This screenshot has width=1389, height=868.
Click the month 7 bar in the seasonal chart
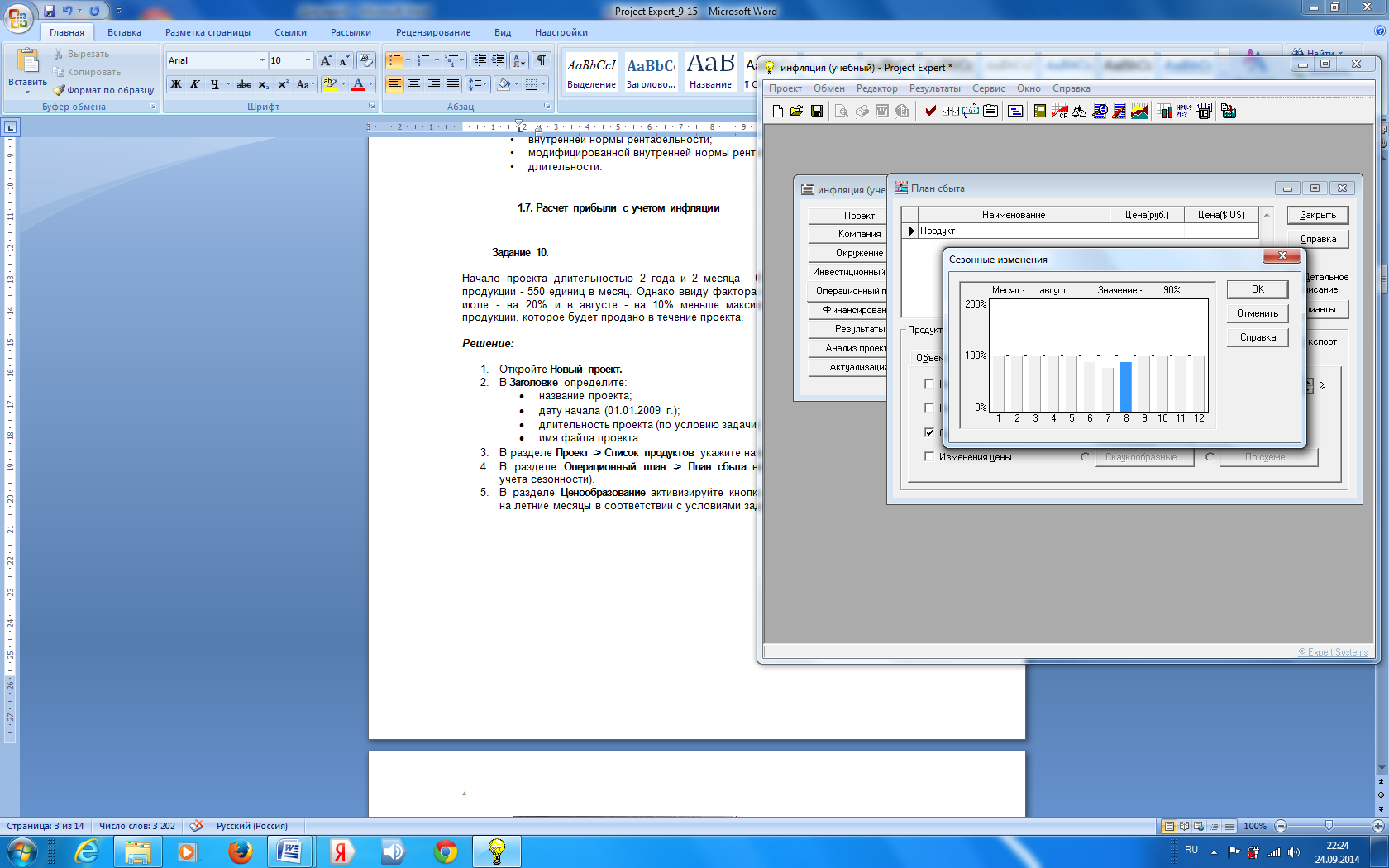[1108, 389]
